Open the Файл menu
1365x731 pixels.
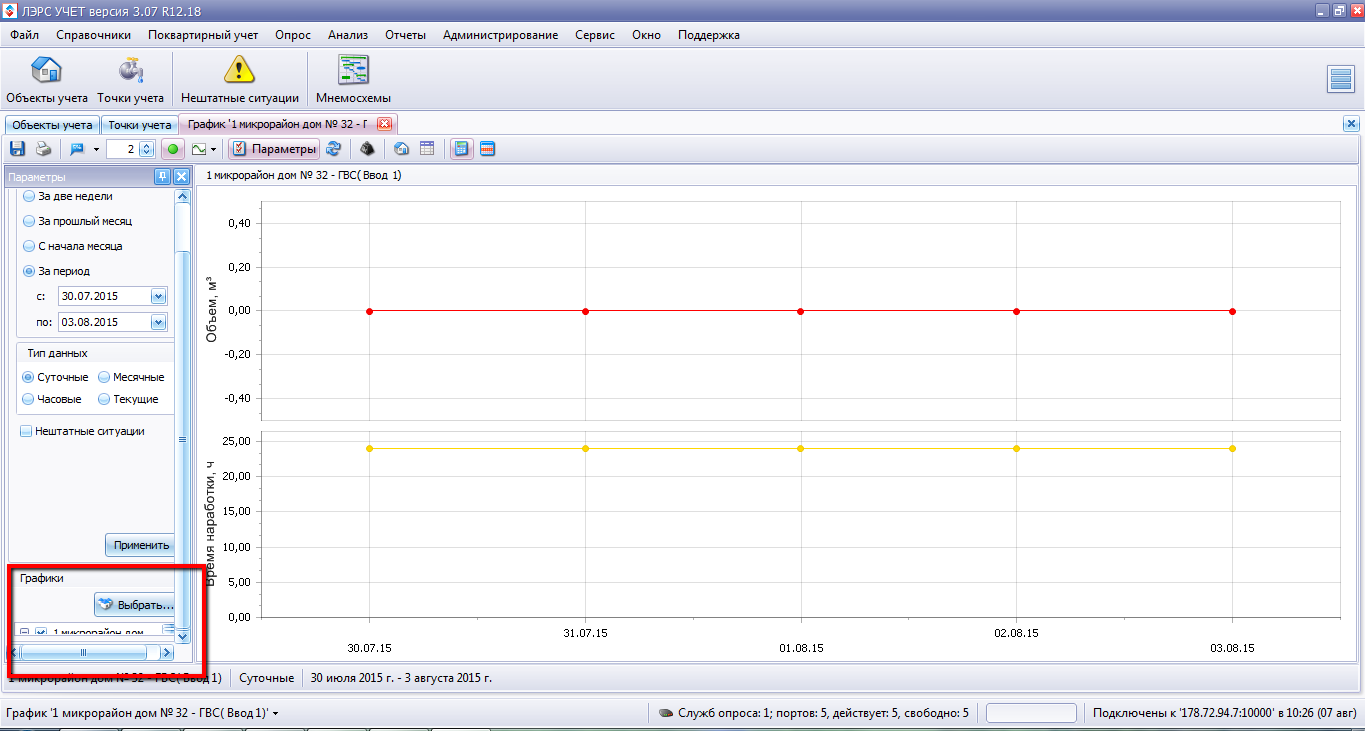point(25,35)
